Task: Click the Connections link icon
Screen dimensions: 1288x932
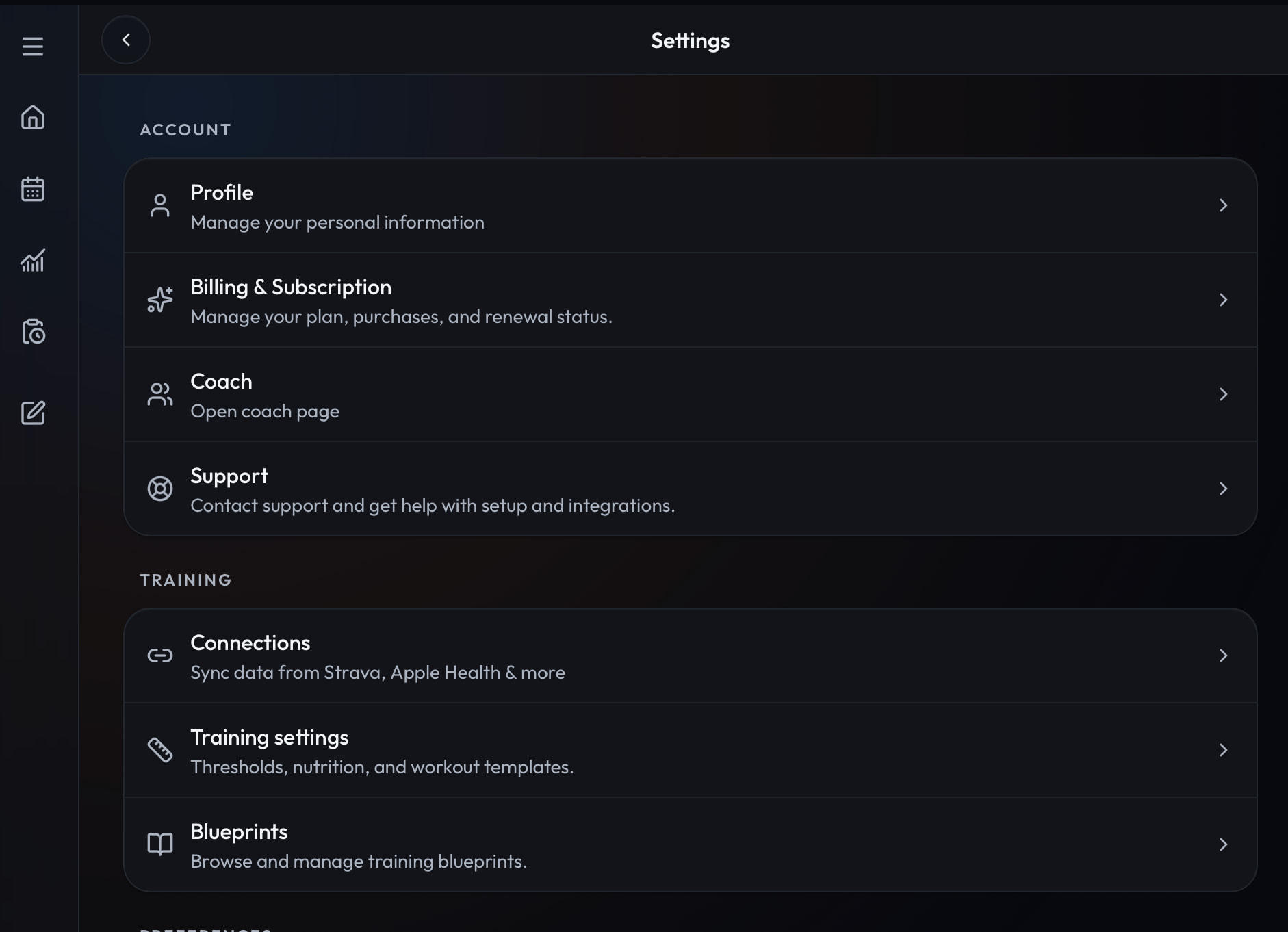Action: coord(160,656)
